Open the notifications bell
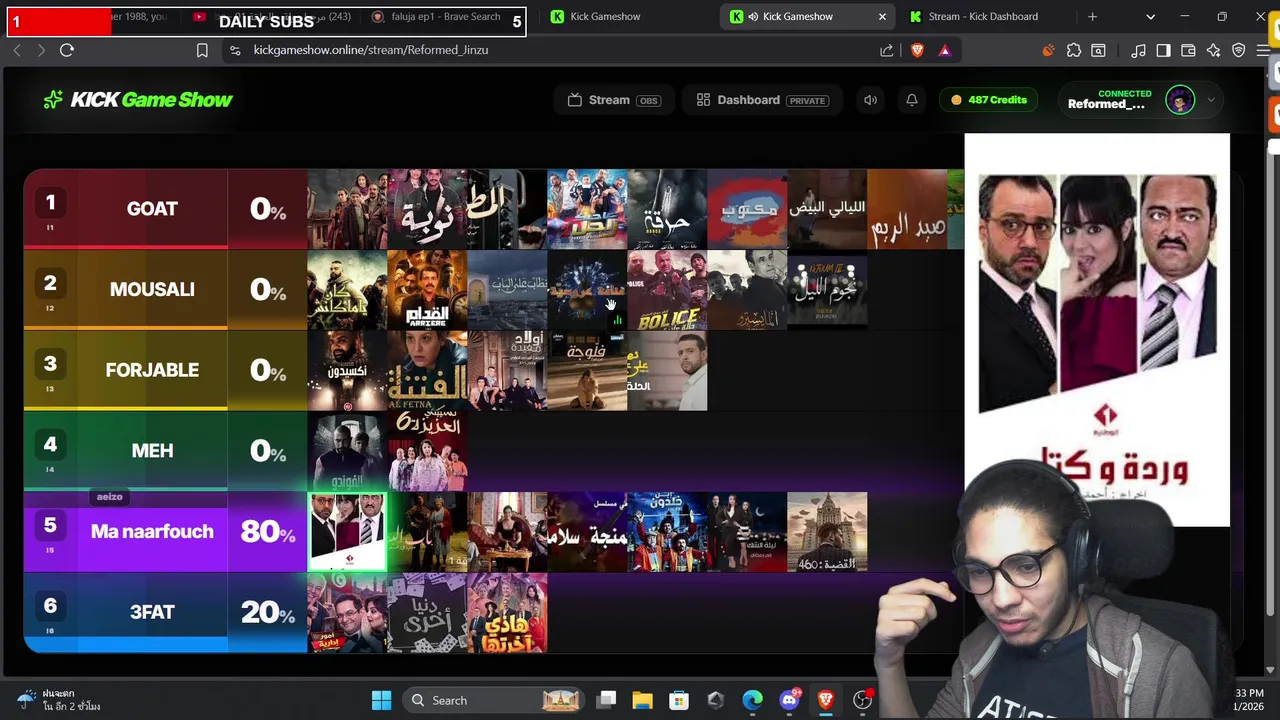This screenshot has height=720, width=1280. [x=912, y=100]
